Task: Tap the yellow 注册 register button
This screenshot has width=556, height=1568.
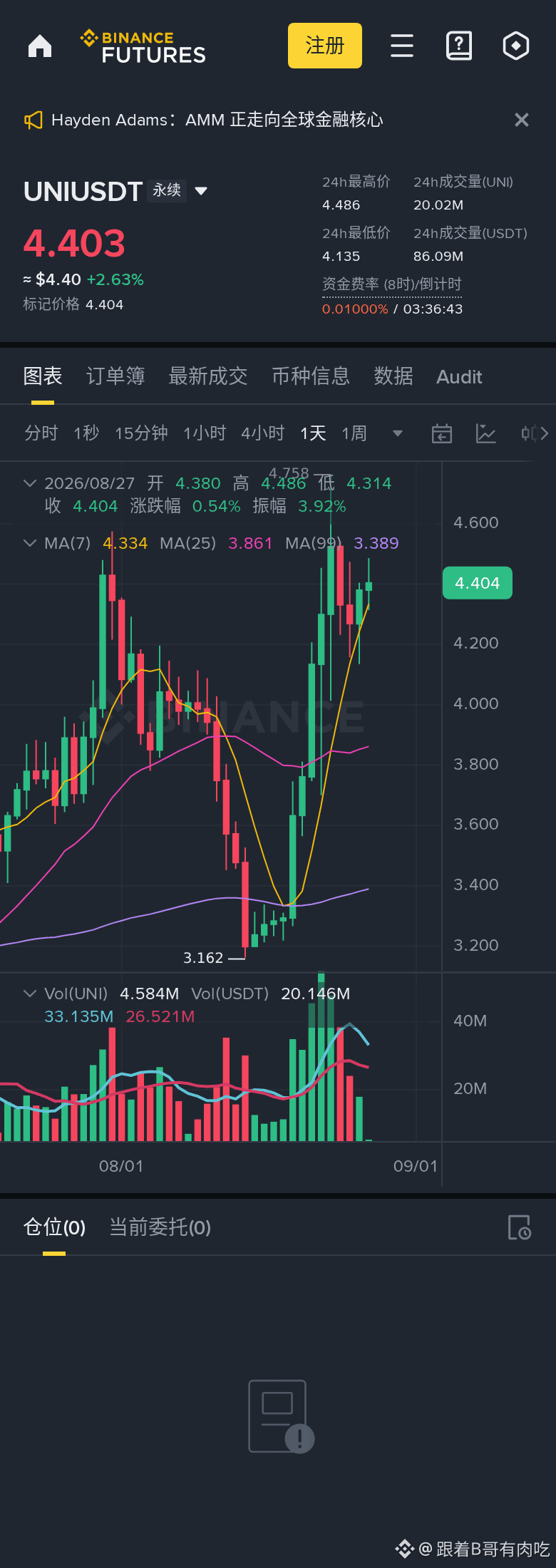Action: tap(325, 46)
